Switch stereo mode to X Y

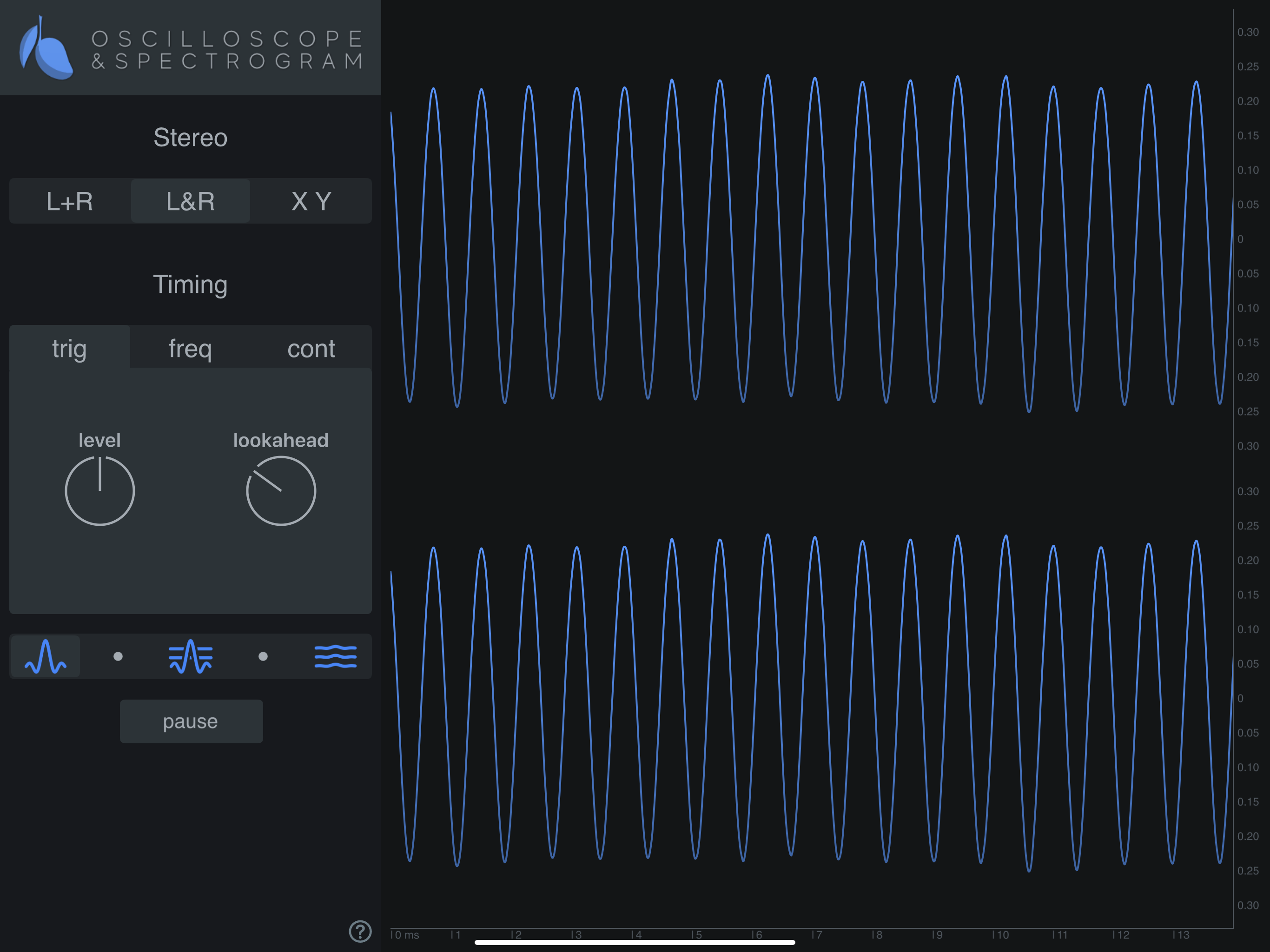click(311, 201)
